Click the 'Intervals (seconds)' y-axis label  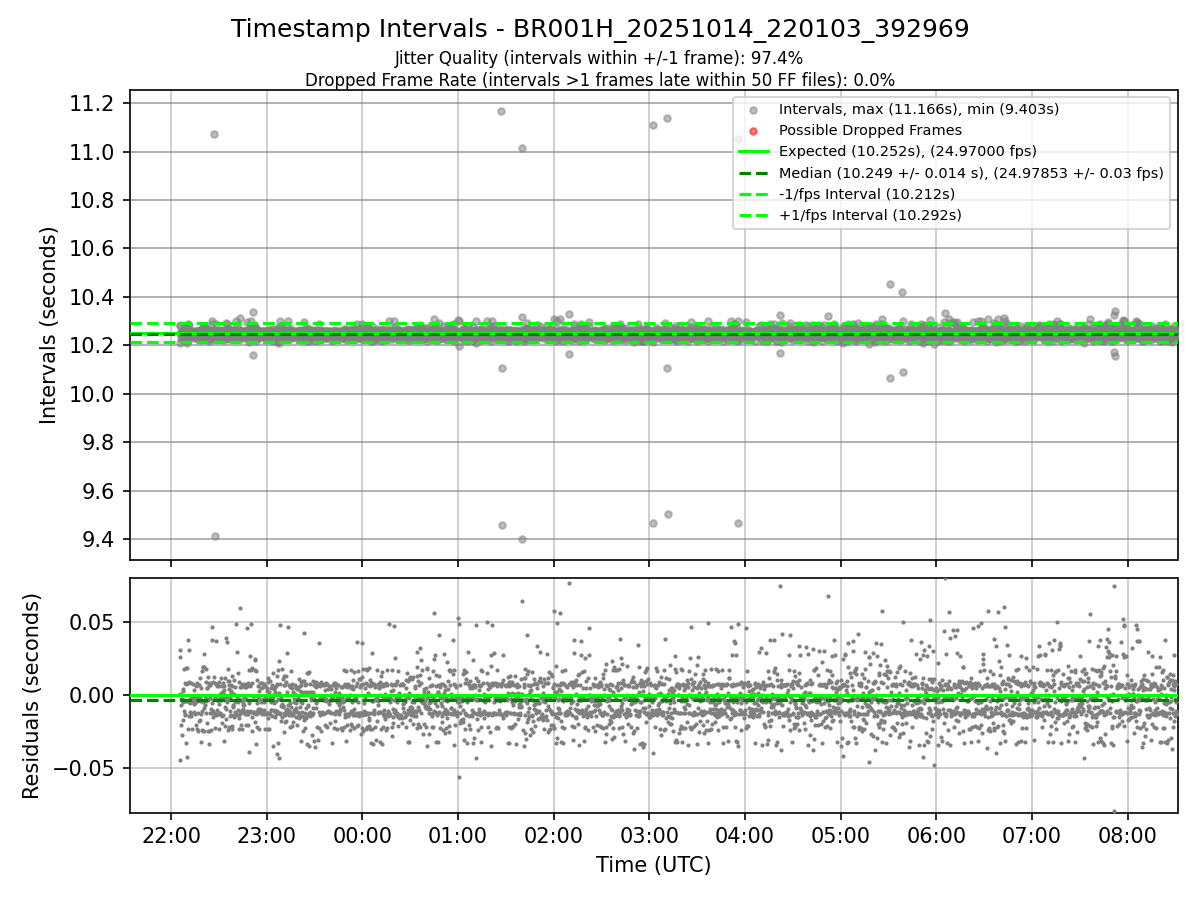pyautogui.click(x=48, y=325)
